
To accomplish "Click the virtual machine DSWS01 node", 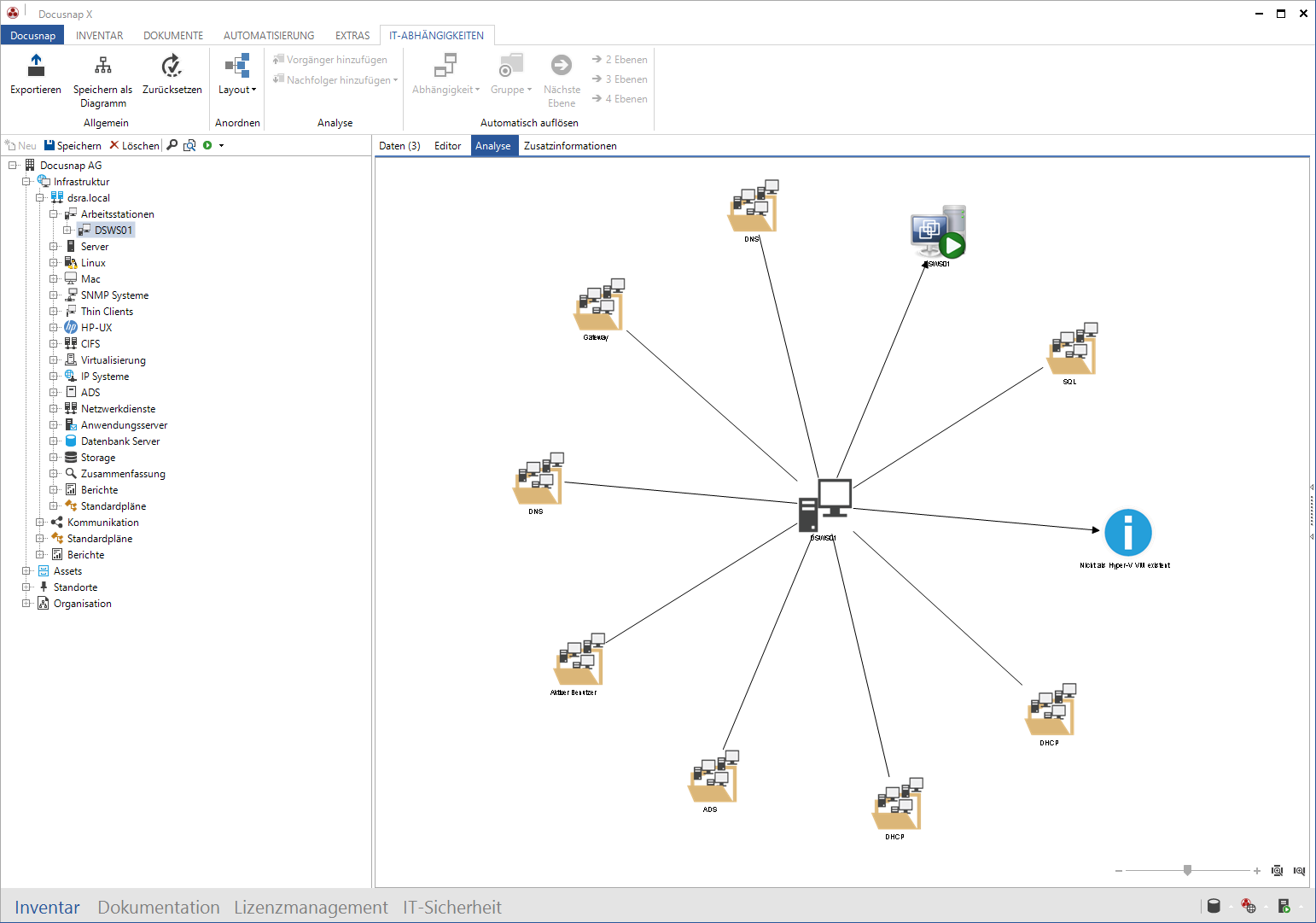I will pyautogui.click(x=938, y=232).
